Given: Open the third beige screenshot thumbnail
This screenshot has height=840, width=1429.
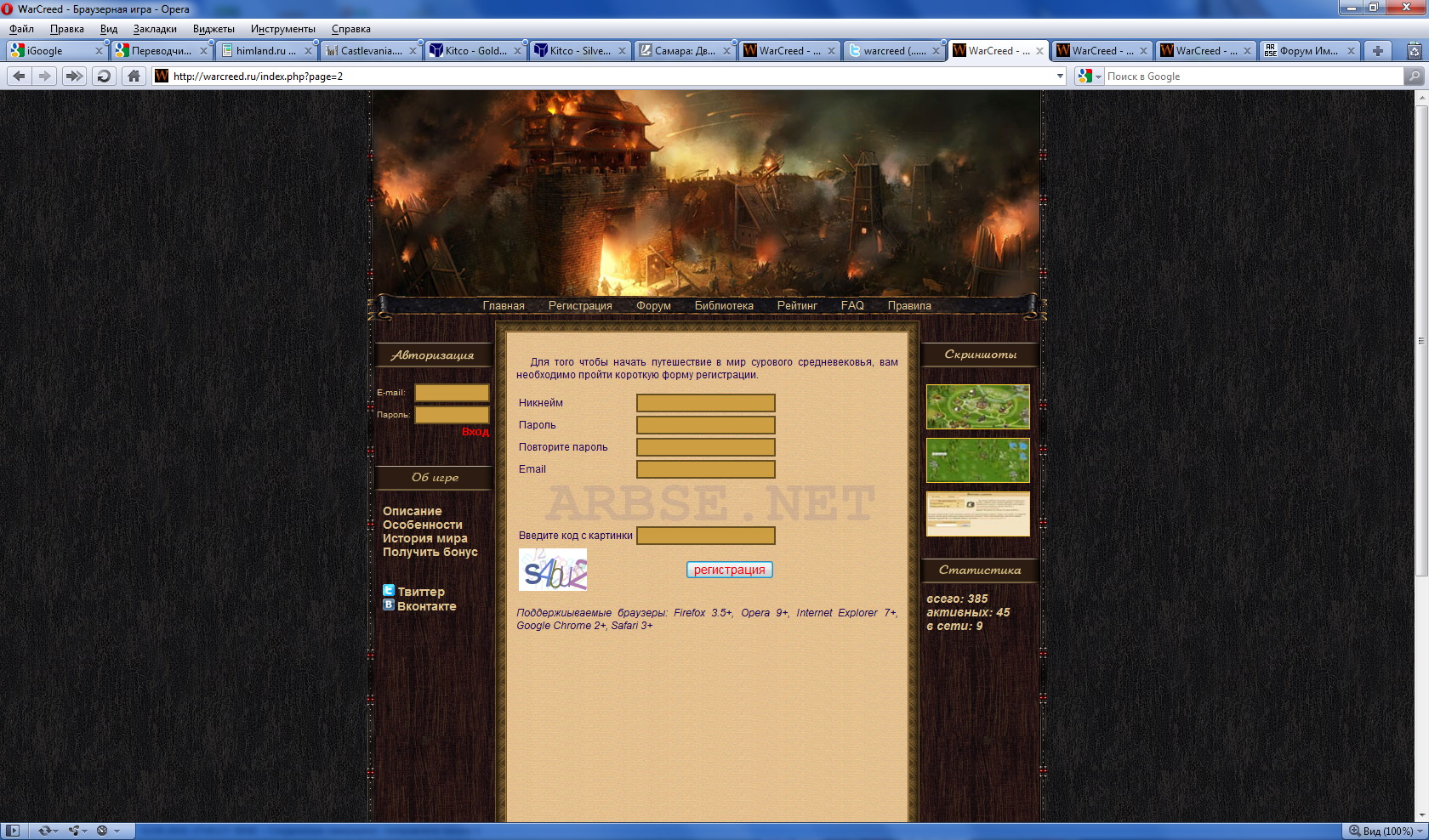Looking at the screenshot, I should pyautogui.click(x=978, y=514).
